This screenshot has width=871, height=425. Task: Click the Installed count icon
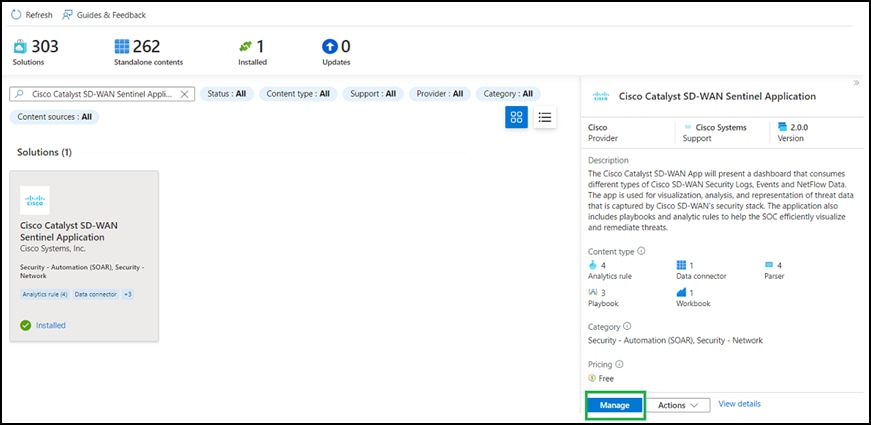tap(246, 46)
